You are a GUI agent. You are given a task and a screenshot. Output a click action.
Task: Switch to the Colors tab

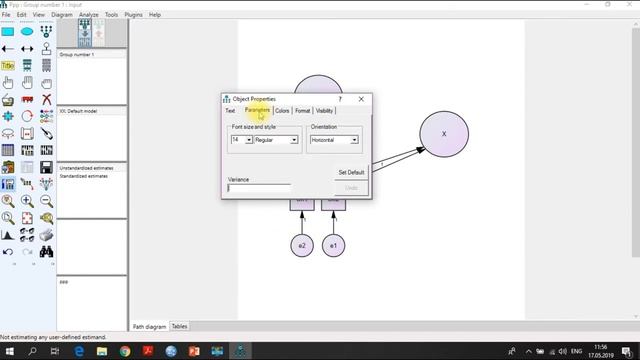point(282,111)
